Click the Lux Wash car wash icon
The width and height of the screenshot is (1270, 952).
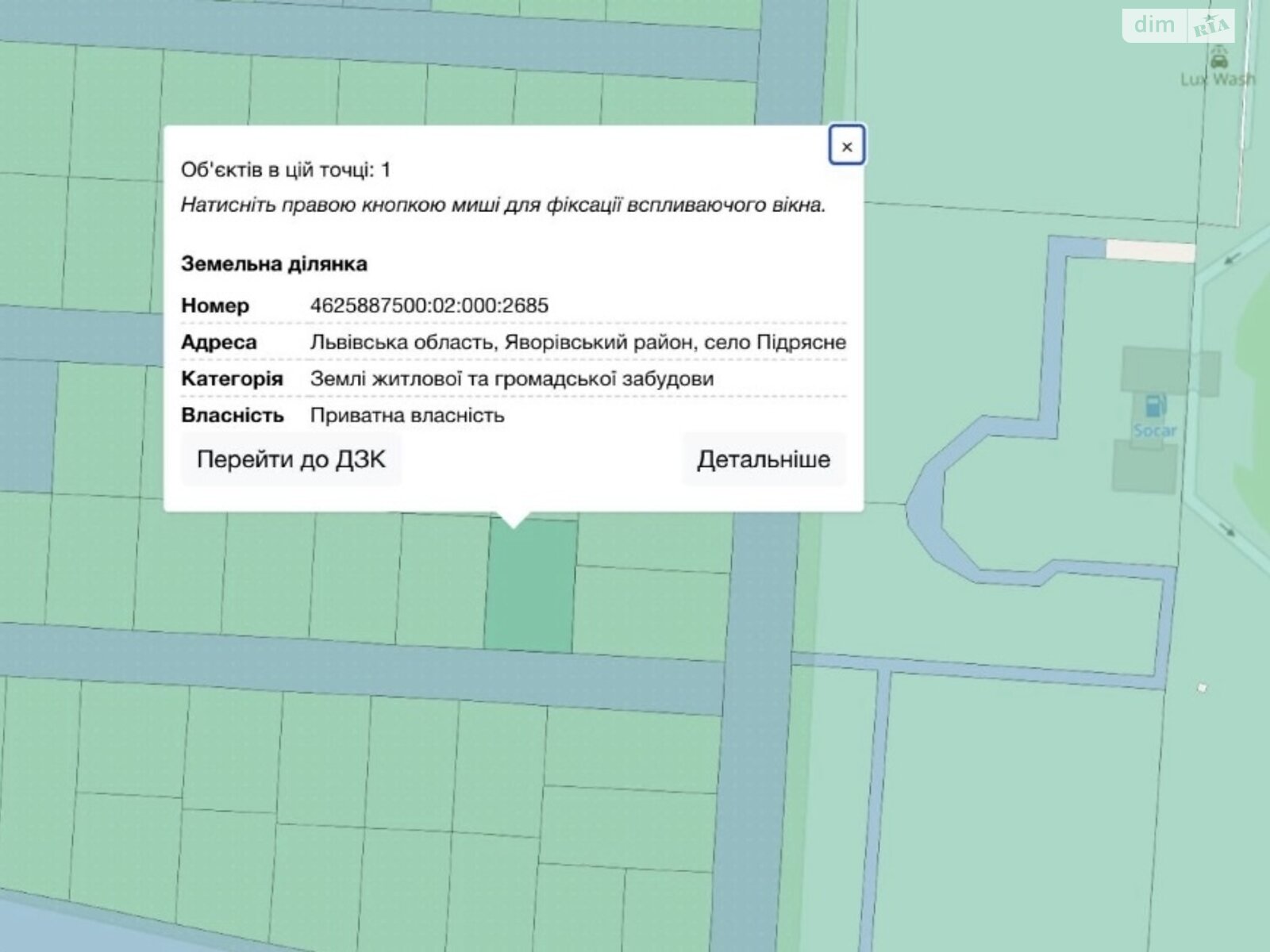pos(1218,57)
